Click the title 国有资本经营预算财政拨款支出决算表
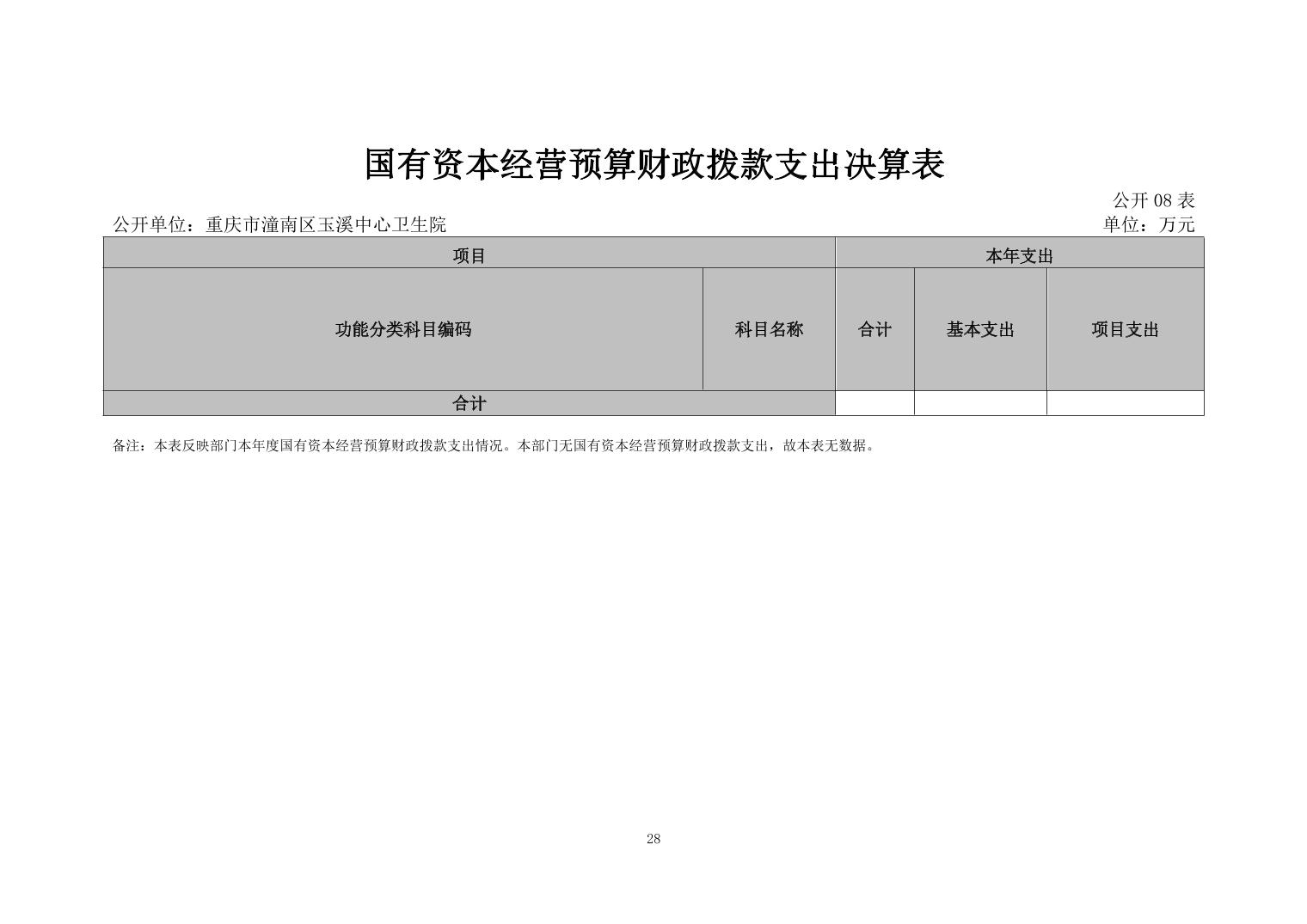 coord(654,165)
